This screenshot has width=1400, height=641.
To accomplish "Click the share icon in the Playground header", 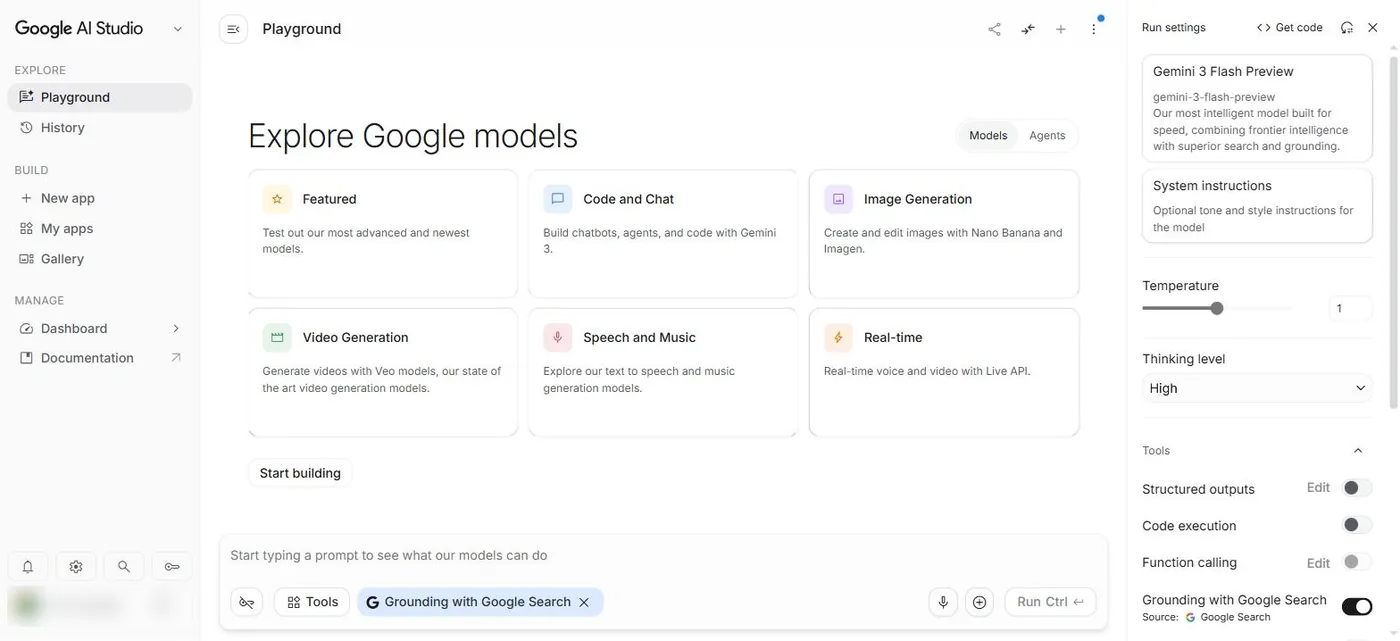I will pos(994,29).
